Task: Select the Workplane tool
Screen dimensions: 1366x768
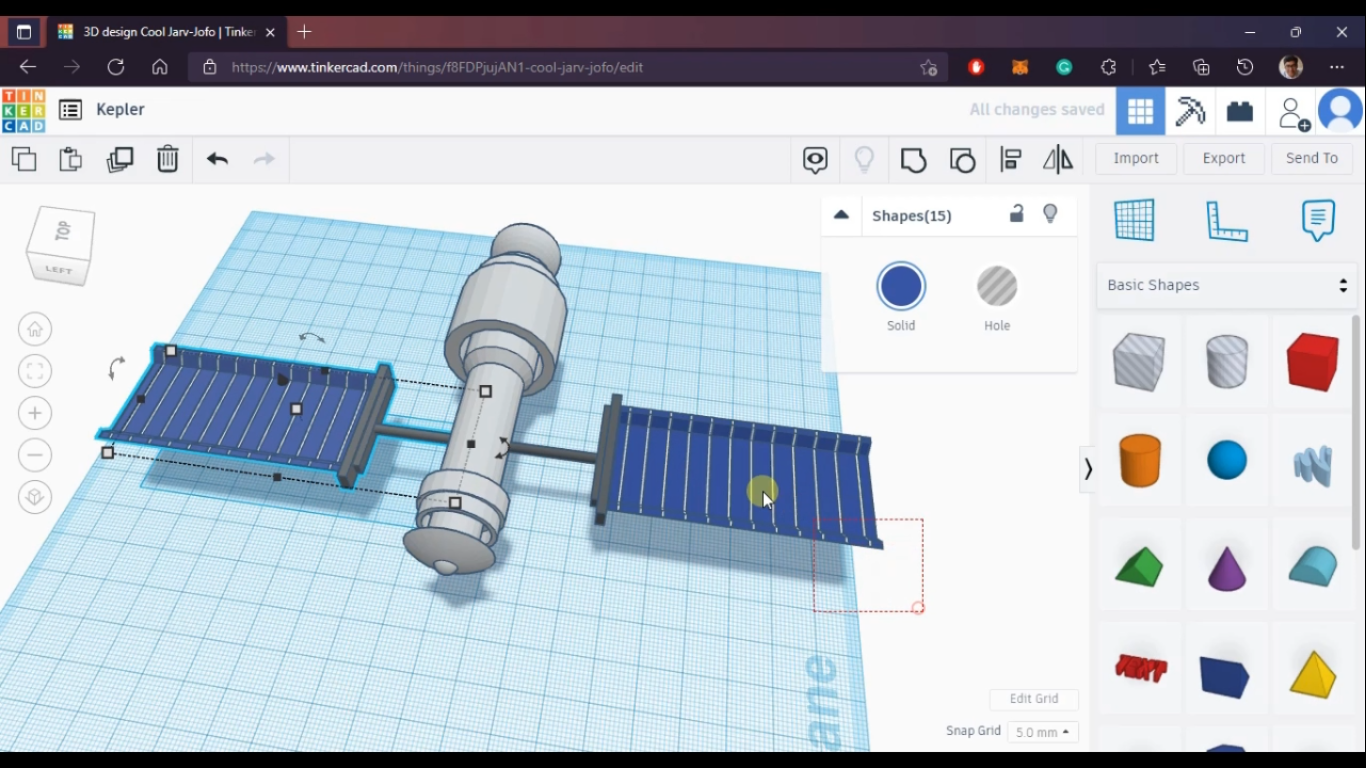Action: coord(1135,220)
